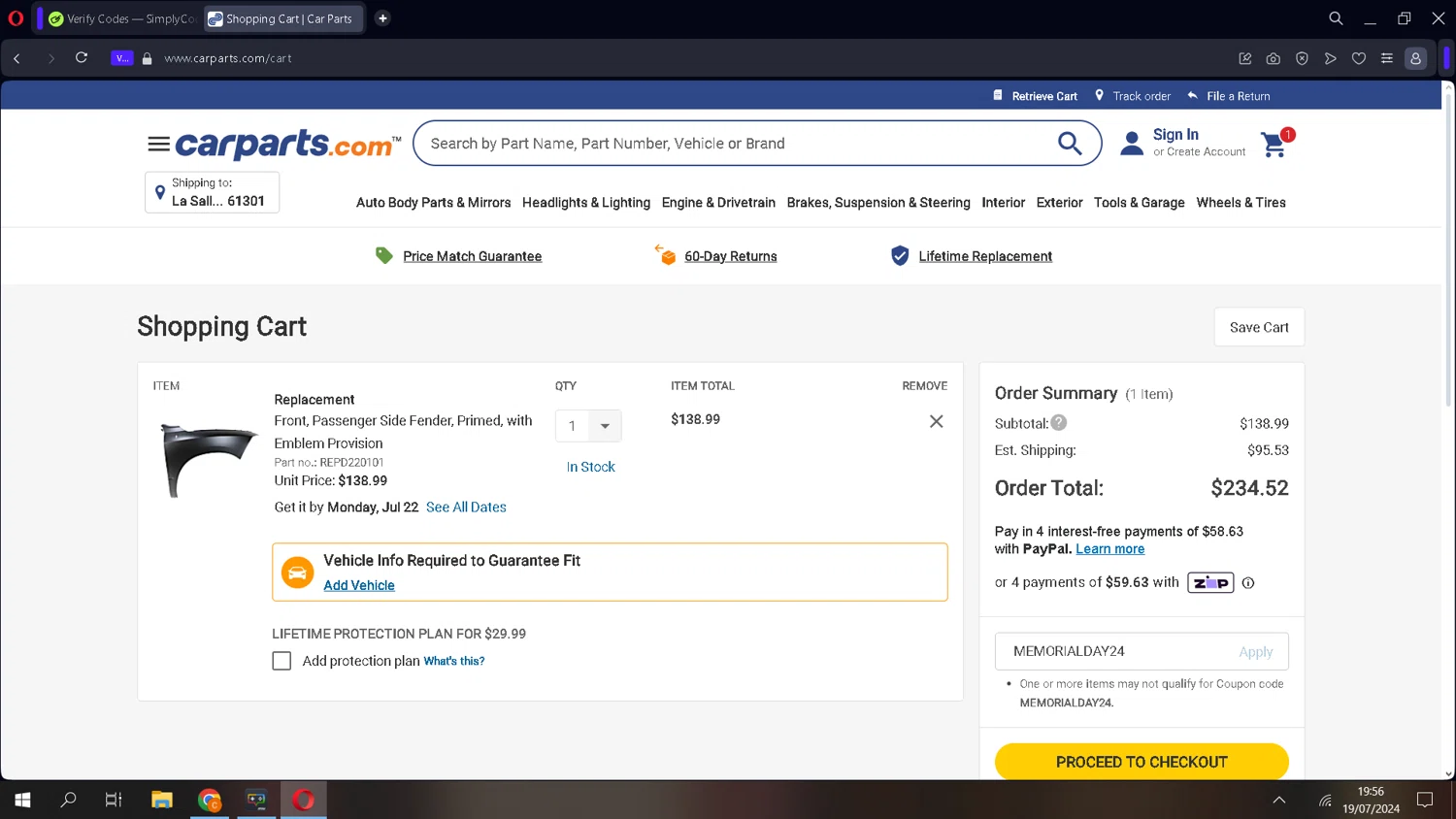1456x819 pixels.
Task: Change Shipping to location 61301
Action: tap(212, 192)
